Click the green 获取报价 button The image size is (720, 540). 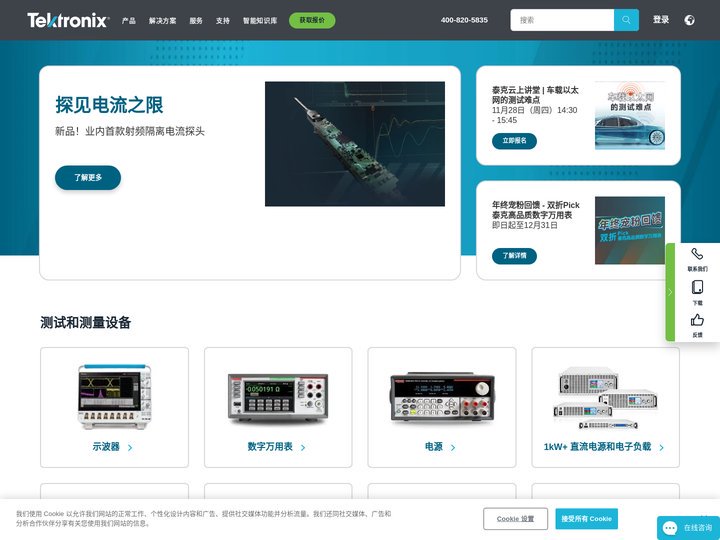(x=312, y=20)
